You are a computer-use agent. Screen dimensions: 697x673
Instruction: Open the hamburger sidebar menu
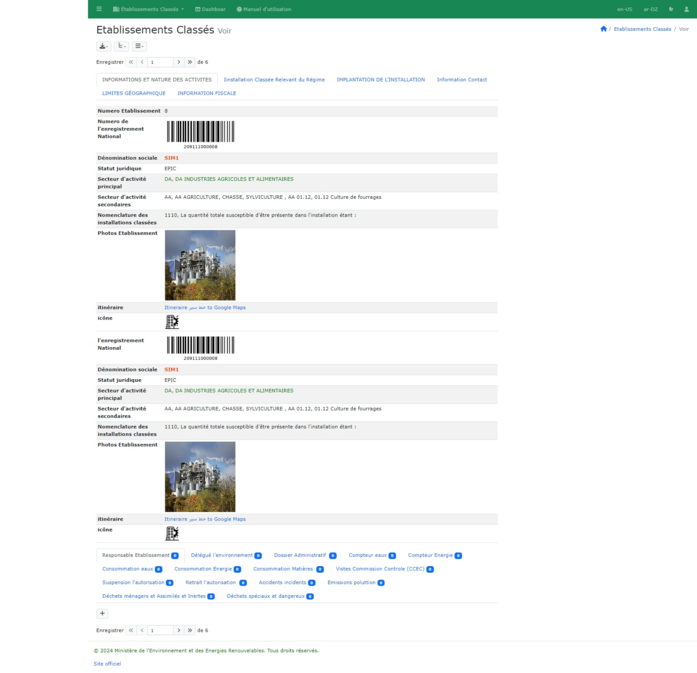99,9
